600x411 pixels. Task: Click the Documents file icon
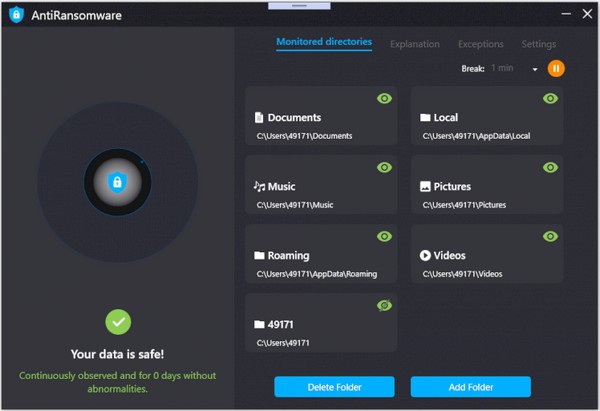point(259,117)
